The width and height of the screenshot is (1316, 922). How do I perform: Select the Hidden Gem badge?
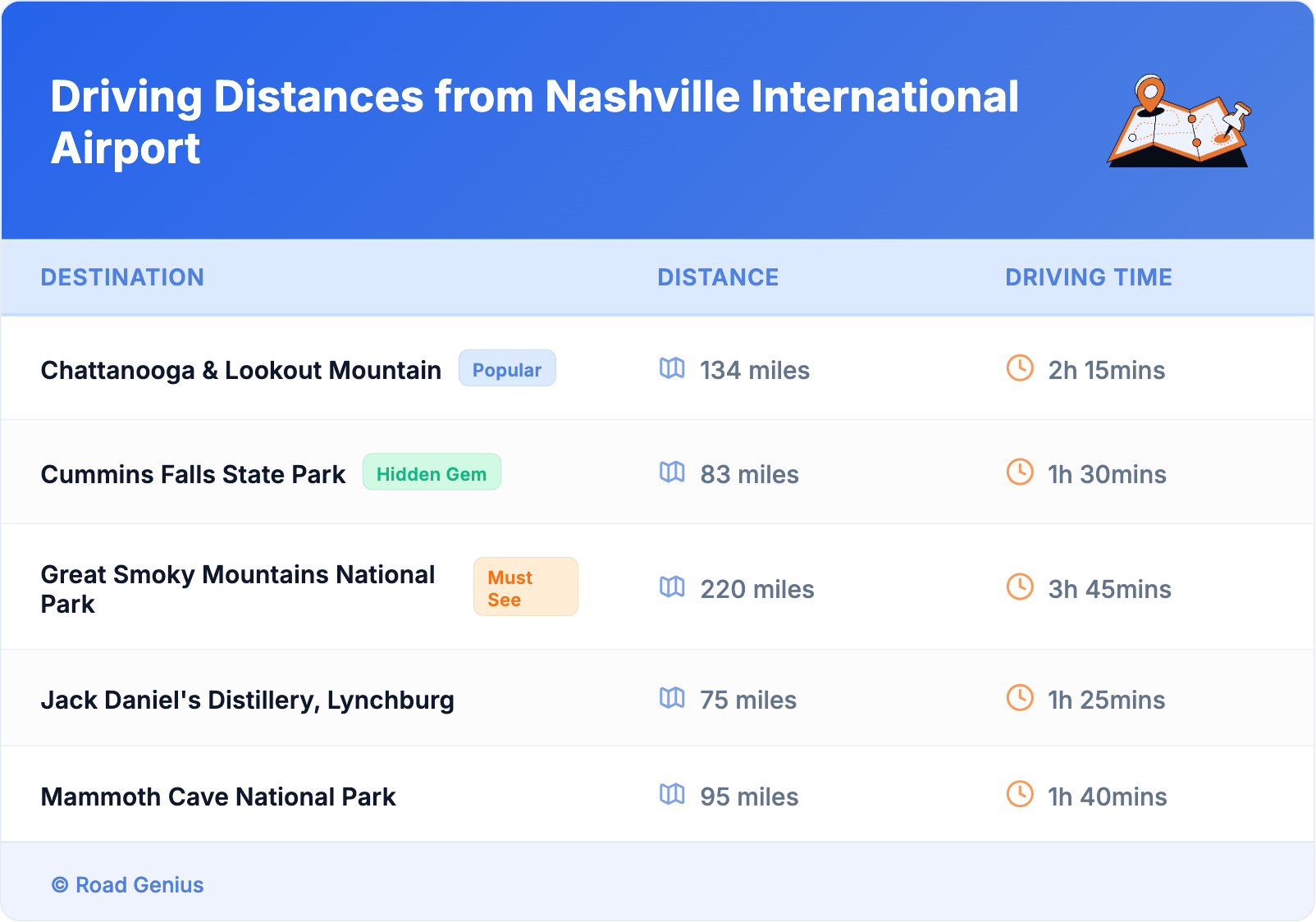(x=432, y=473)
